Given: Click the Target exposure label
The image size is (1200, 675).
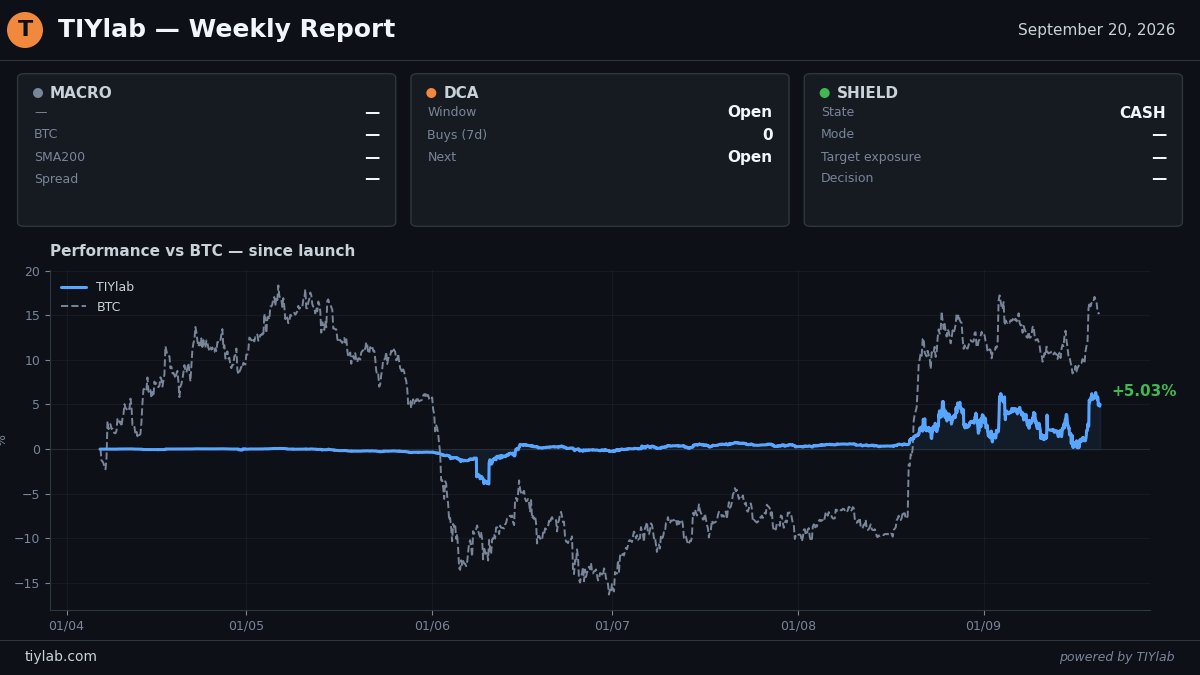Looking at the screenshot, I should [x=871, y=157].
